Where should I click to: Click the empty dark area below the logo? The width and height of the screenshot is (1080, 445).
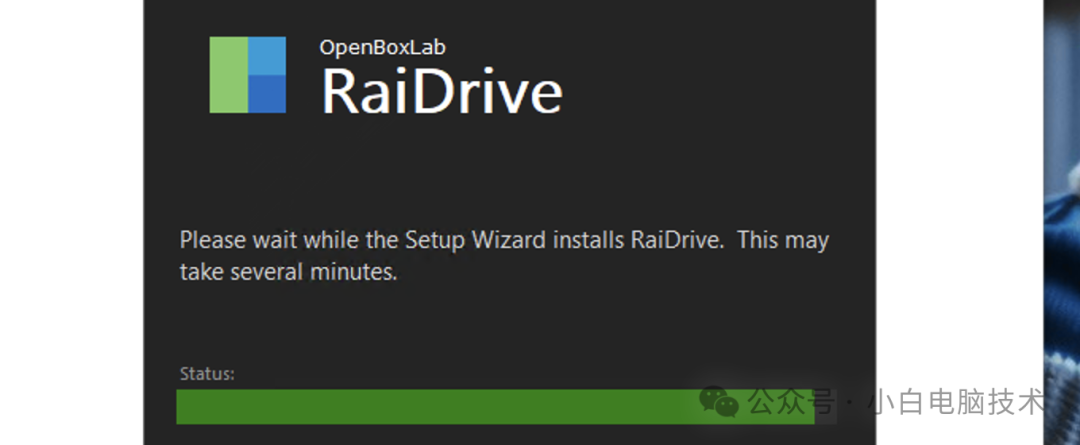(510, 172)
